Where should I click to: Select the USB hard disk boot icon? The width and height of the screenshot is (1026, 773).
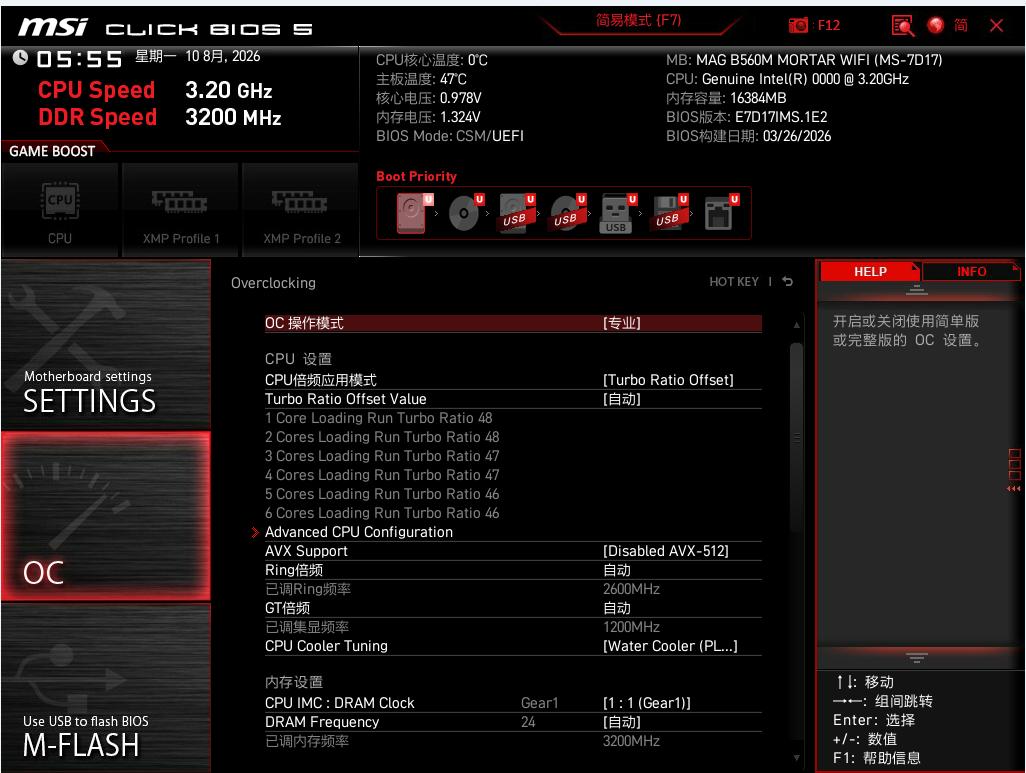tap(516, 213)
